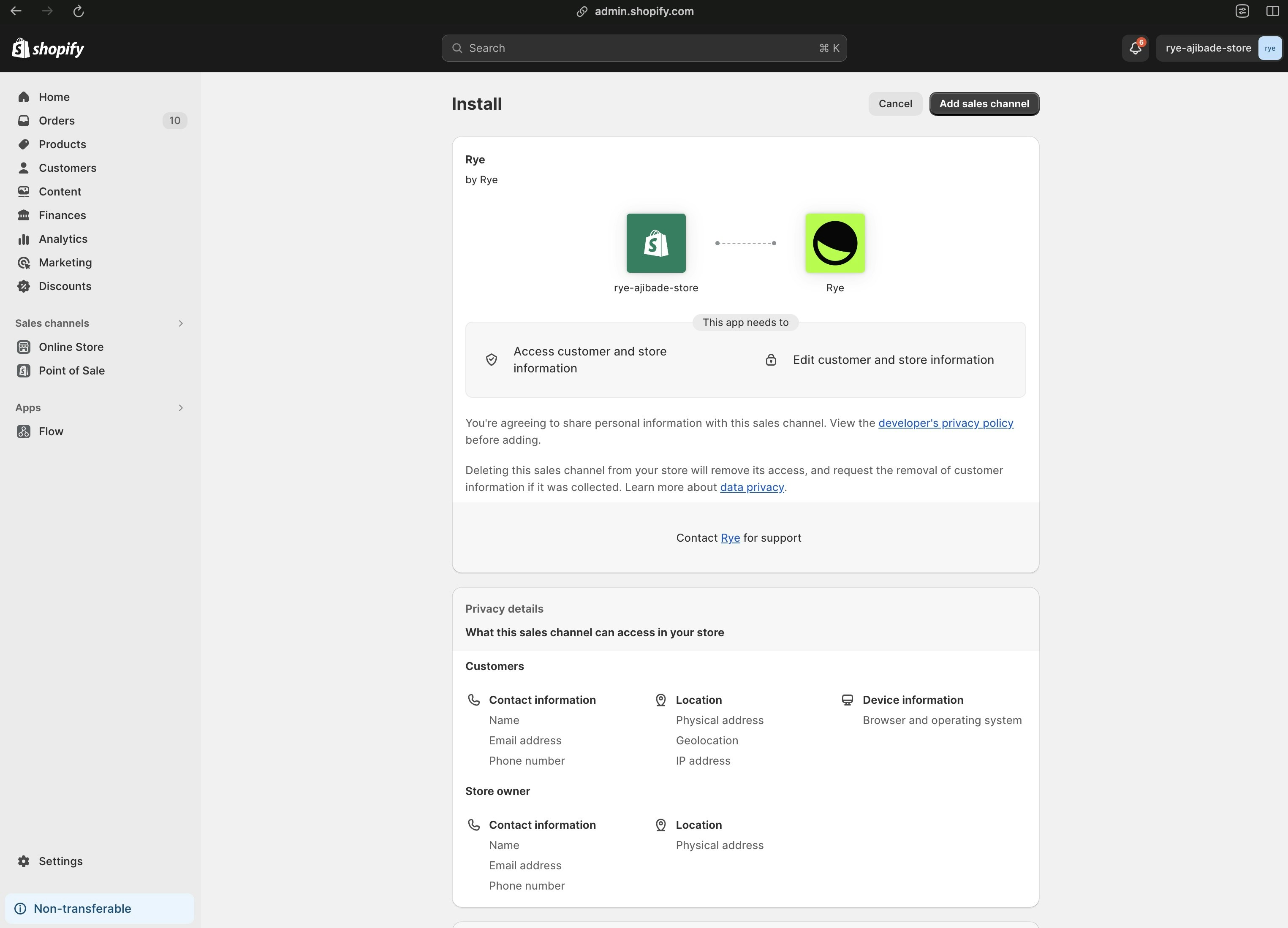
Task: Click the Rye app logo tile
Action: tap(835, 243)
